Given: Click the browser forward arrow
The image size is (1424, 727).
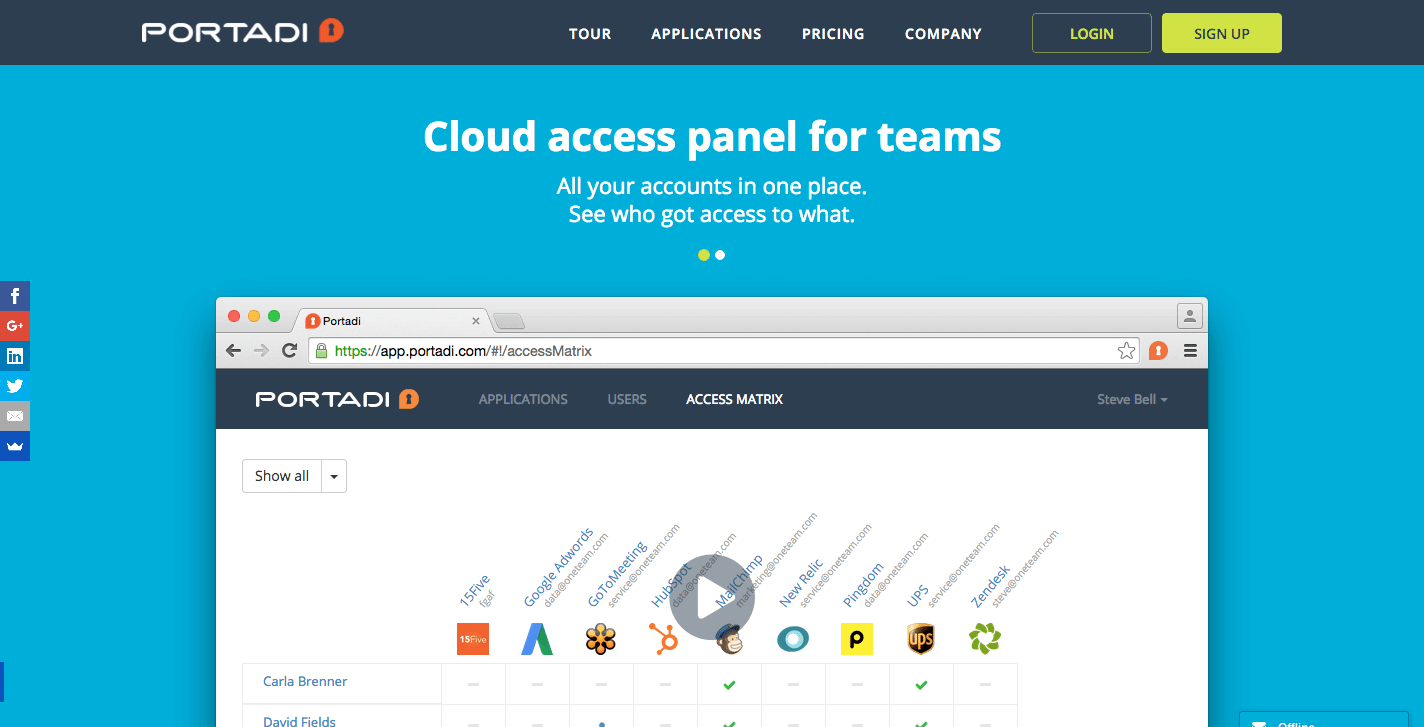Looking at the screenshot, I should pos(262,351).
